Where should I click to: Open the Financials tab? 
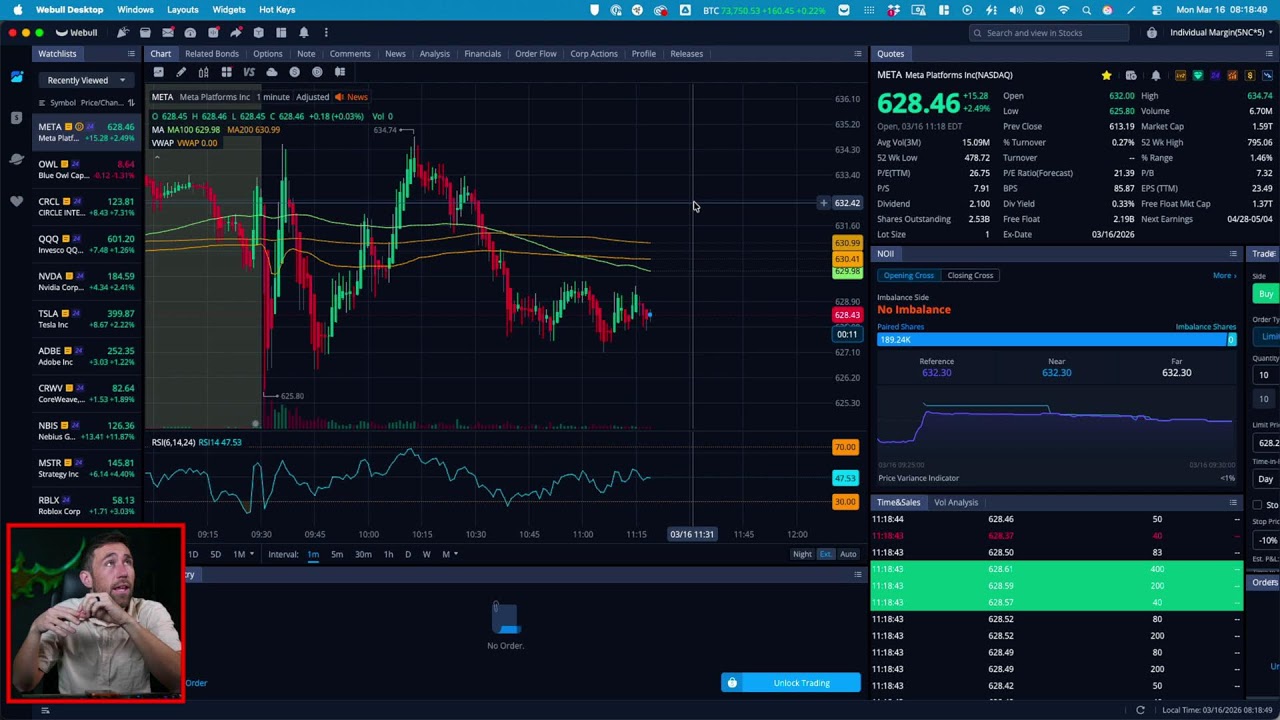pos(482,54)
